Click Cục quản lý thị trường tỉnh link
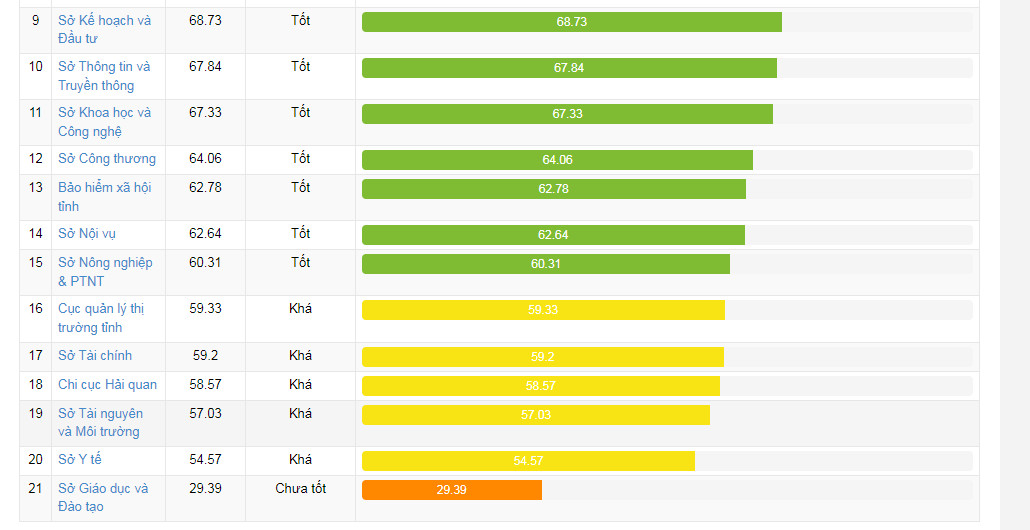 [x=101, y=317]
